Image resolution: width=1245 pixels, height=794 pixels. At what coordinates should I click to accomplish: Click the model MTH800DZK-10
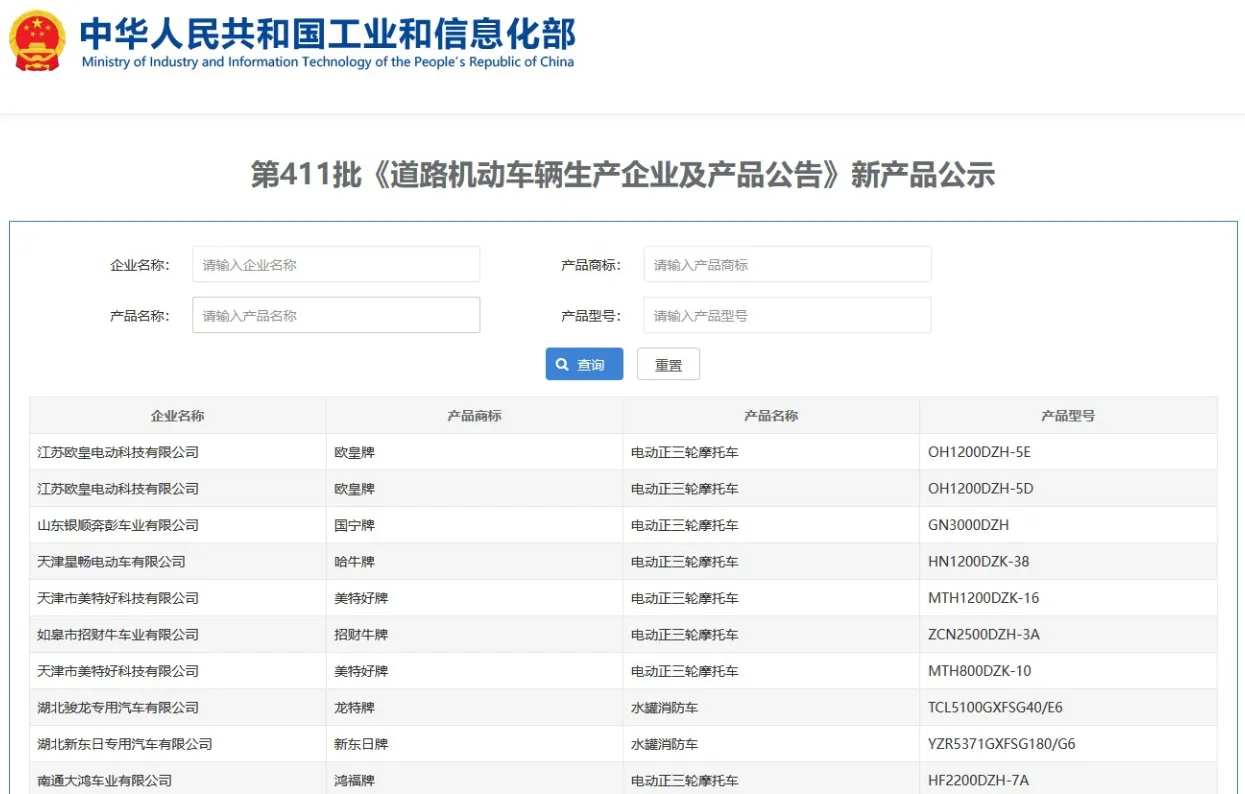[979, 671]
